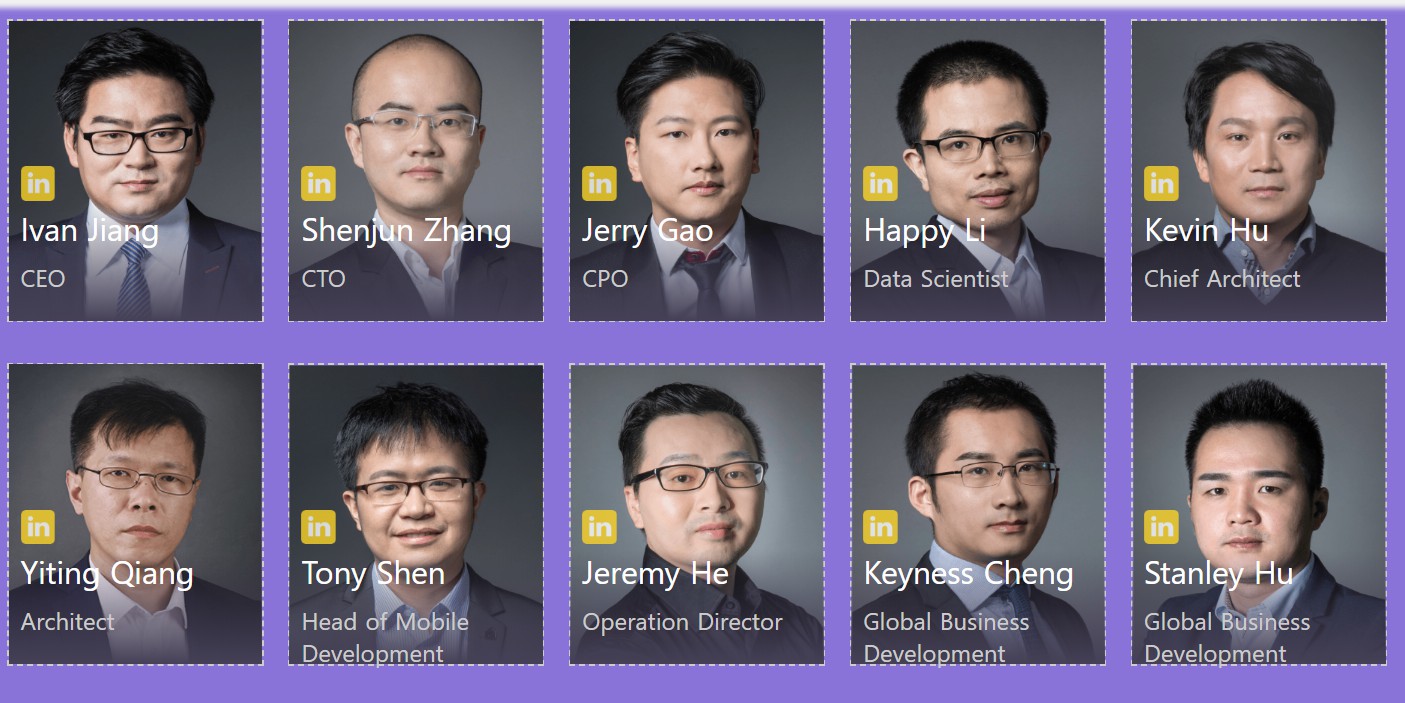
Task: Open Yiting Qiang's LinkedIn icon
Action: (x=38, y=527)
